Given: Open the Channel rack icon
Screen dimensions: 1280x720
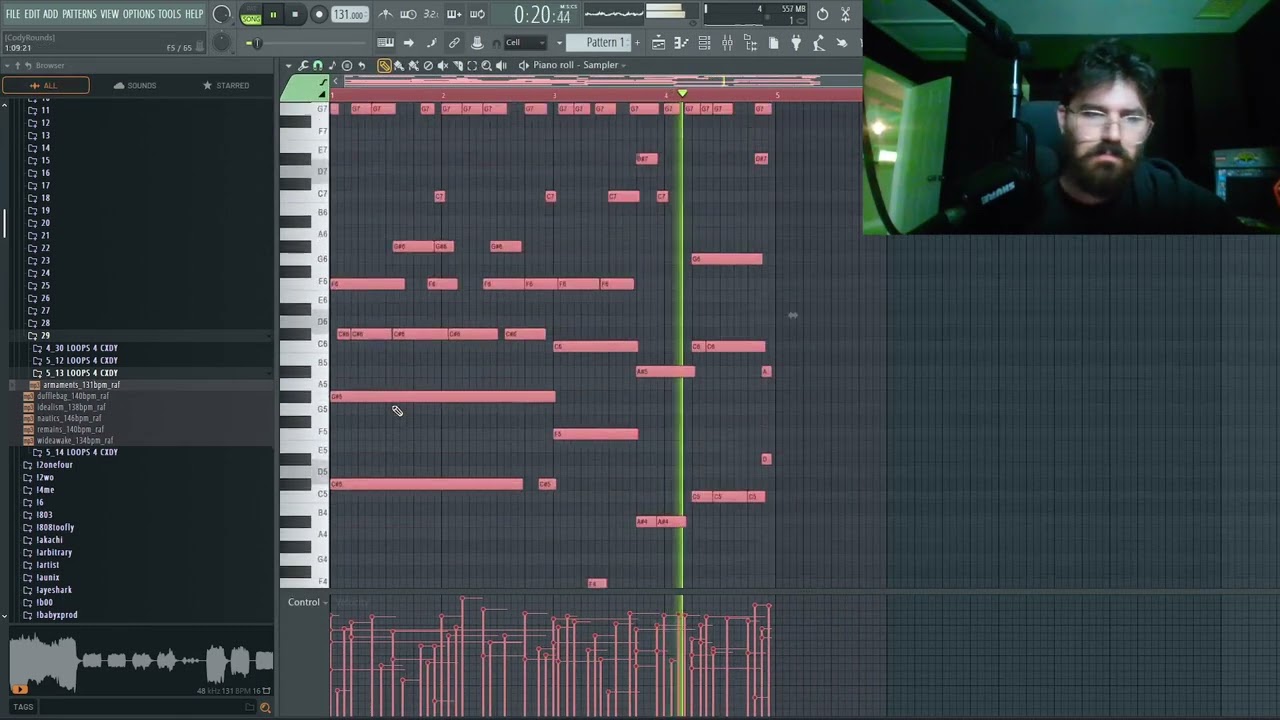Looking at the screenshot, I should pos(705,43).
